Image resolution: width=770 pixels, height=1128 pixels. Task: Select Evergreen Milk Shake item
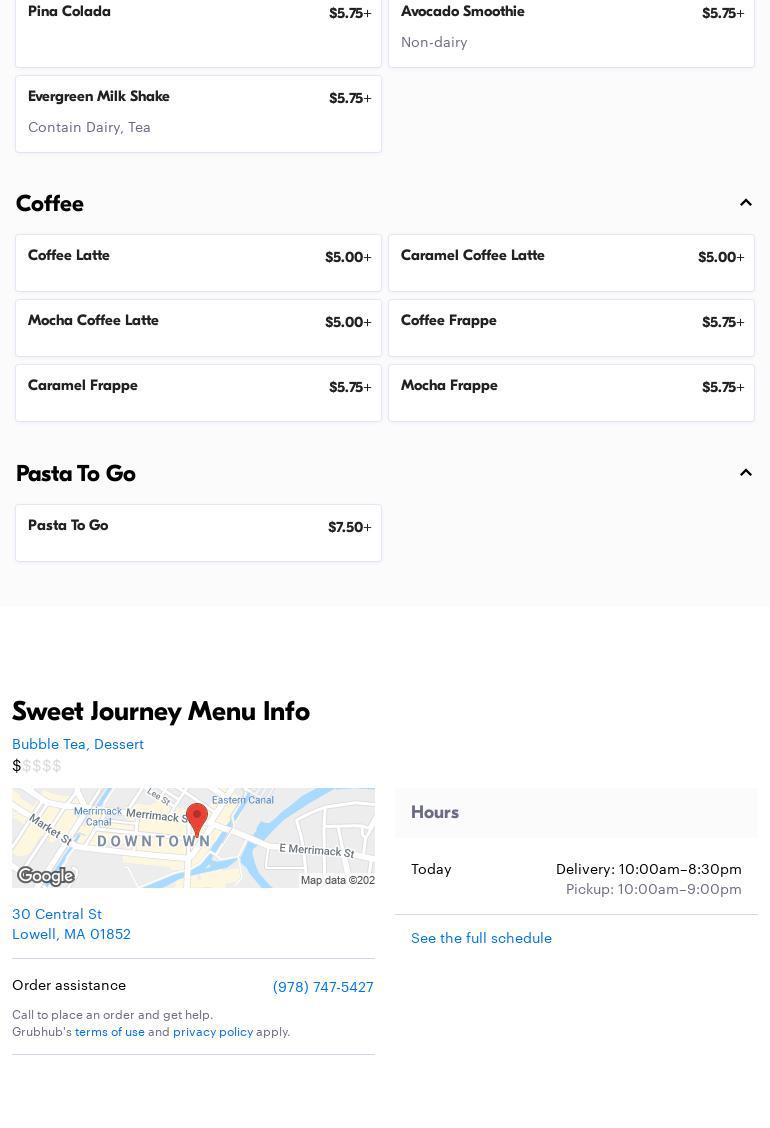[198, 113]
